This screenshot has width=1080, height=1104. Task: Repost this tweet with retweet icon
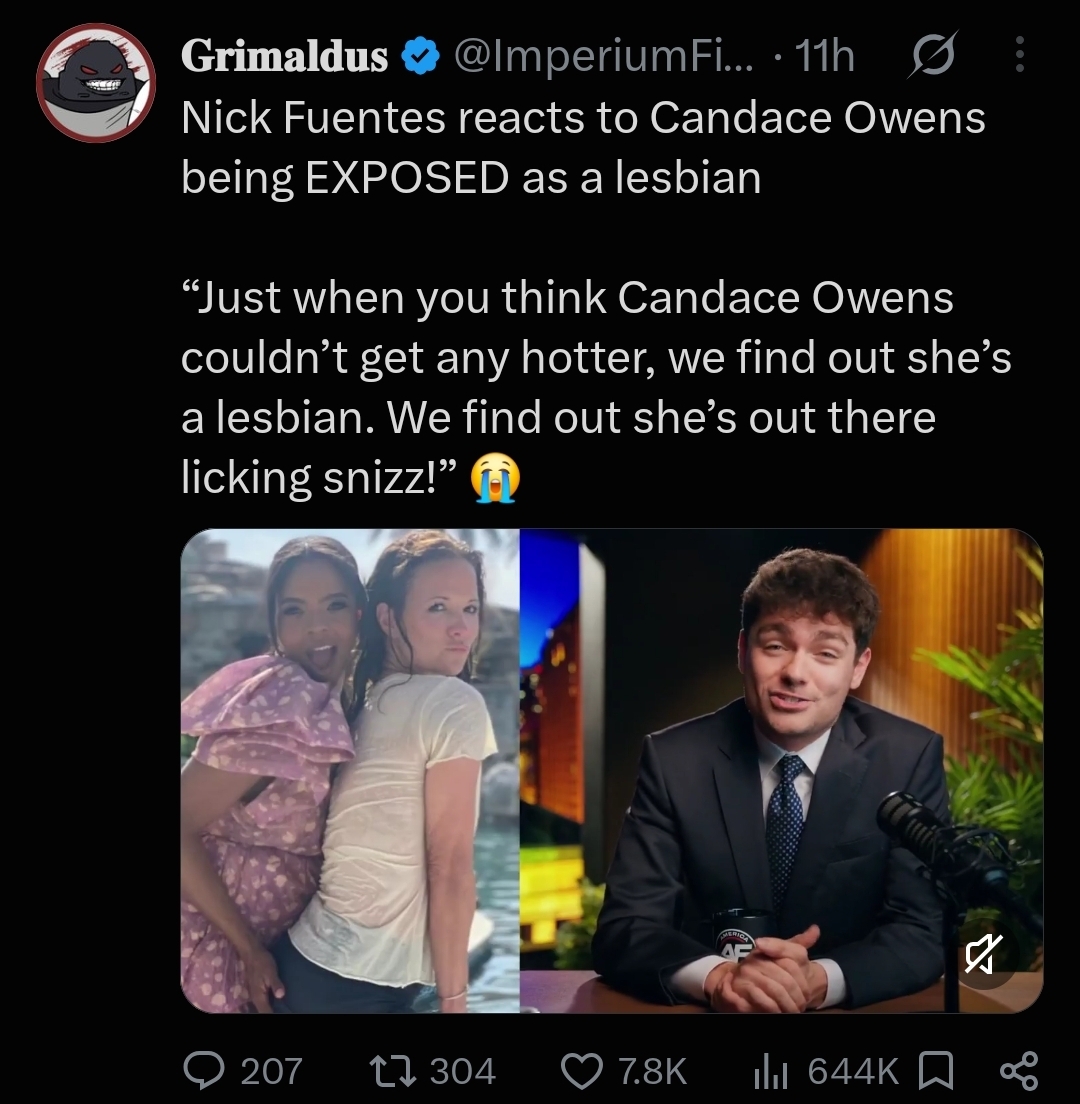click(390, 1070)
